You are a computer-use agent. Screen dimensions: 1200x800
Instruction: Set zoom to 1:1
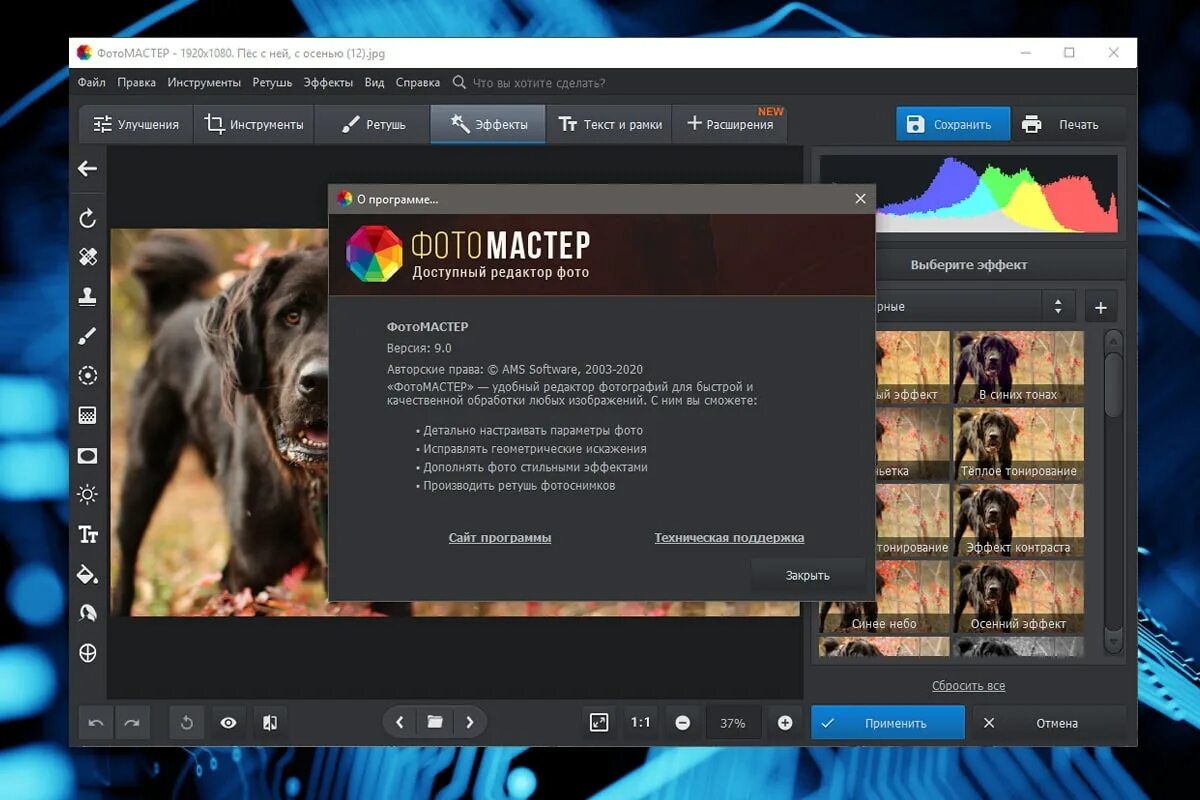[x=640, y=722]
